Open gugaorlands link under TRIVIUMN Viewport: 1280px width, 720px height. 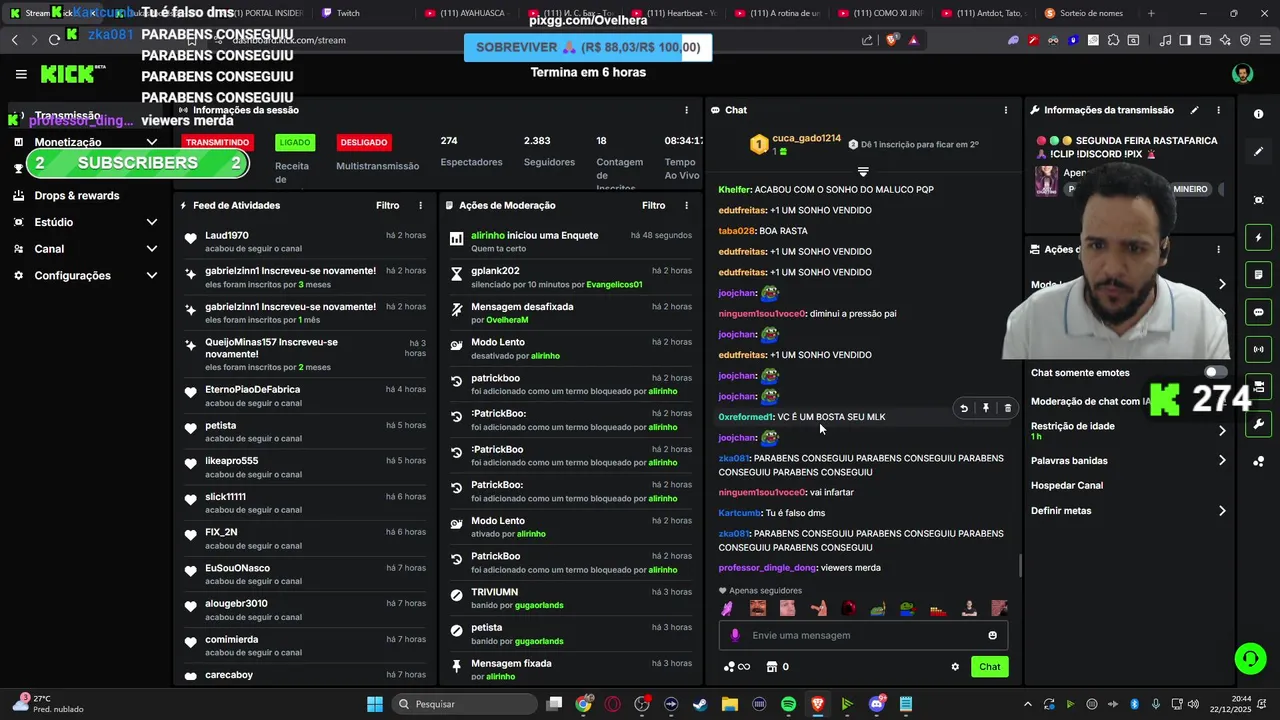click(539, 605)
